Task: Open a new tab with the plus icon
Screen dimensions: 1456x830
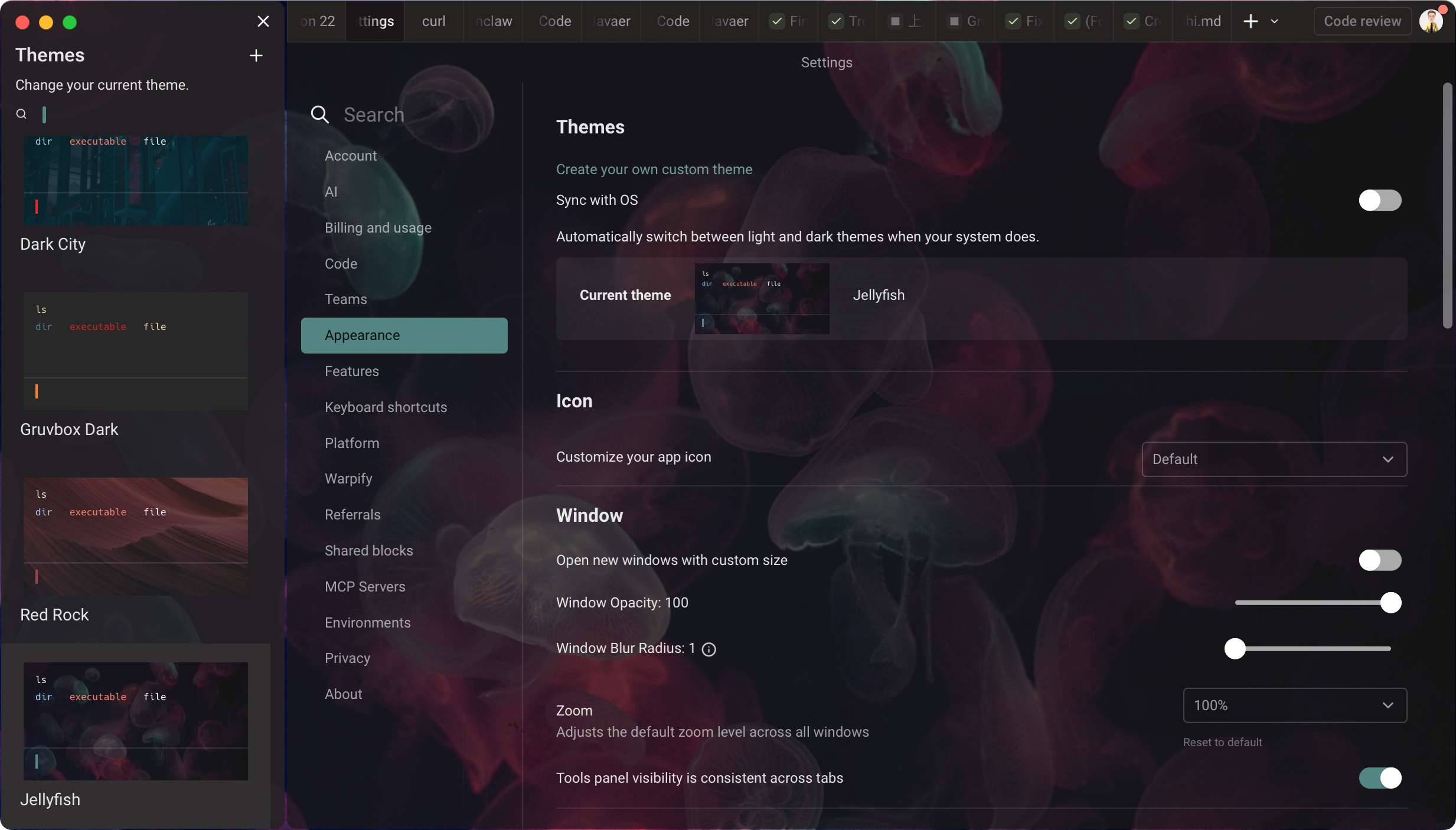Action: [x=1251, y=22]
